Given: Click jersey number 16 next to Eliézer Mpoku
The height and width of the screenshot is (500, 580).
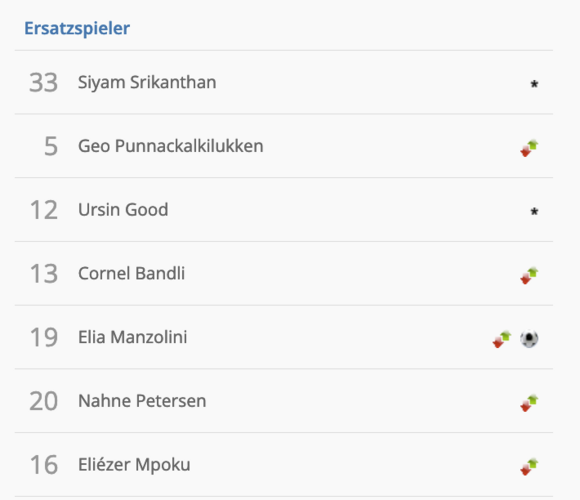Looking at the screenshot, I should [44, 465].
